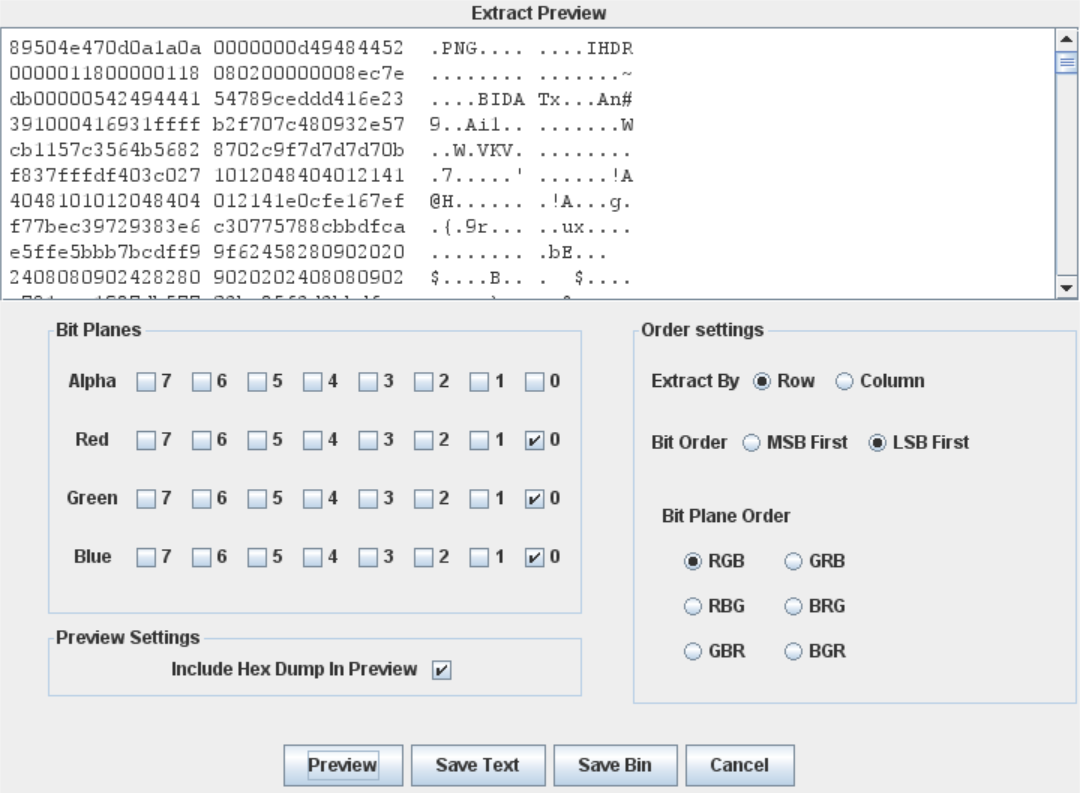Select GBR bit plane order
The image size is (1080, 793).
click(x=693, y=651)
